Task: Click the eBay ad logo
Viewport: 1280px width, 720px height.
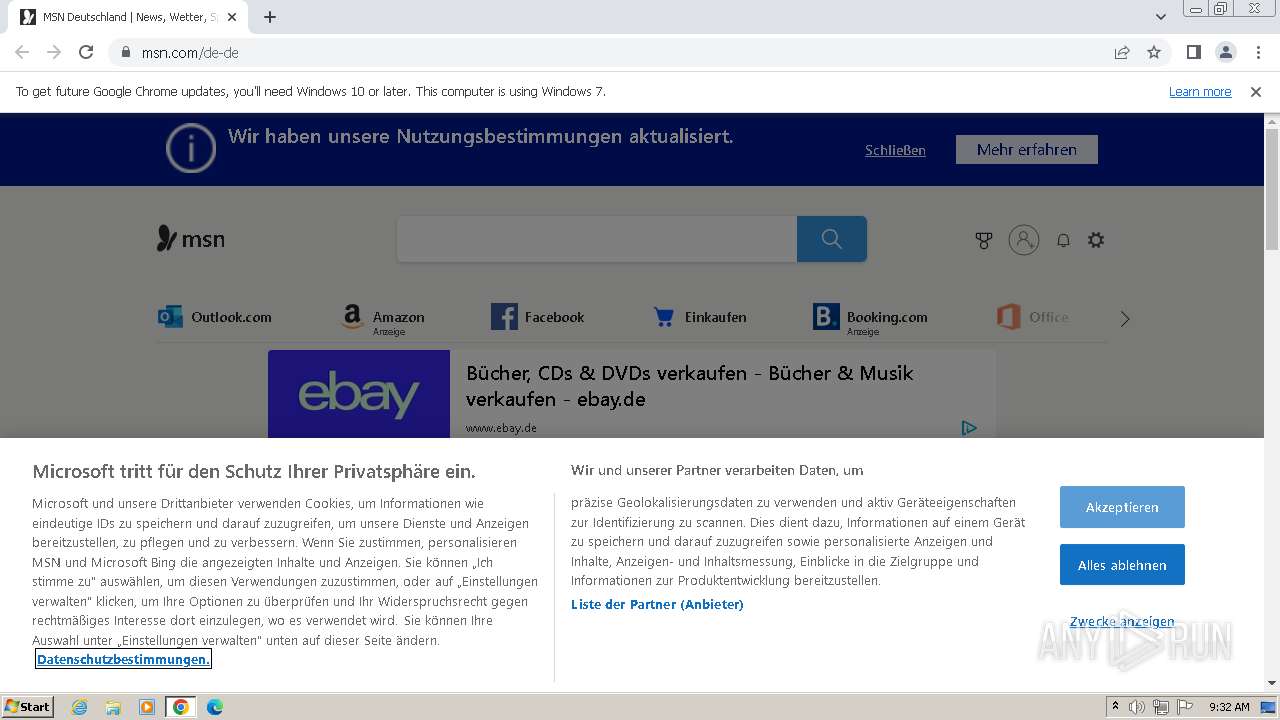Action: [359, 394]
